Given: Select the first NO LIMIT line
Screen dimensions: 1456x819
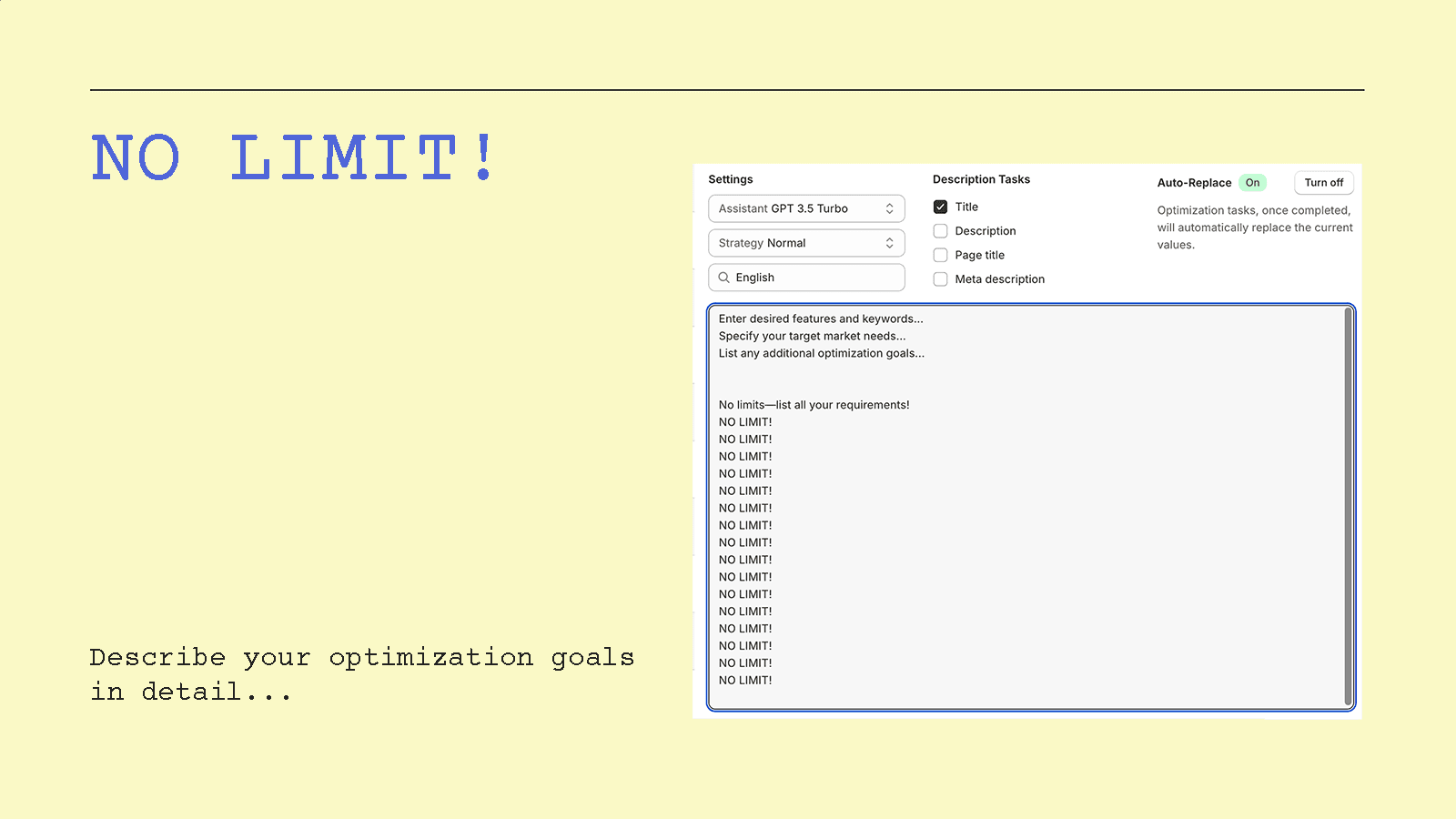Looking at the screenshot, I should pos(745,421).
